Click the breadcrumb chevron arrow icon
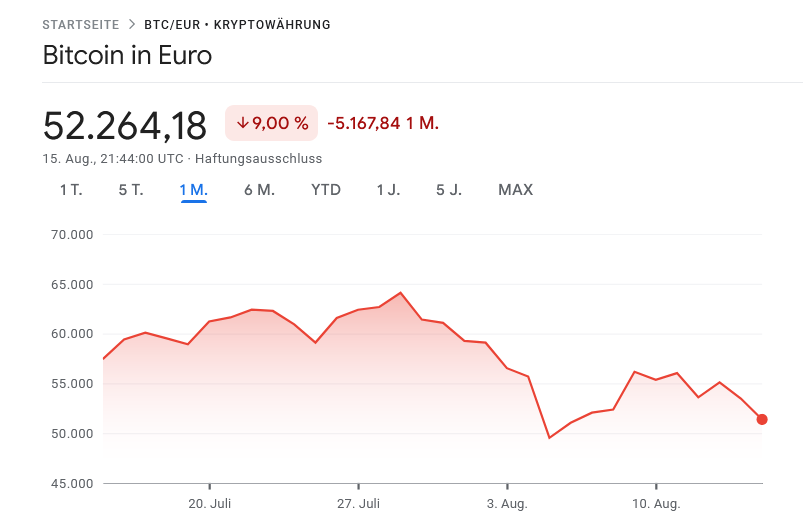Image resolution: width=803 pixels, height=527 pixels. 132,24
